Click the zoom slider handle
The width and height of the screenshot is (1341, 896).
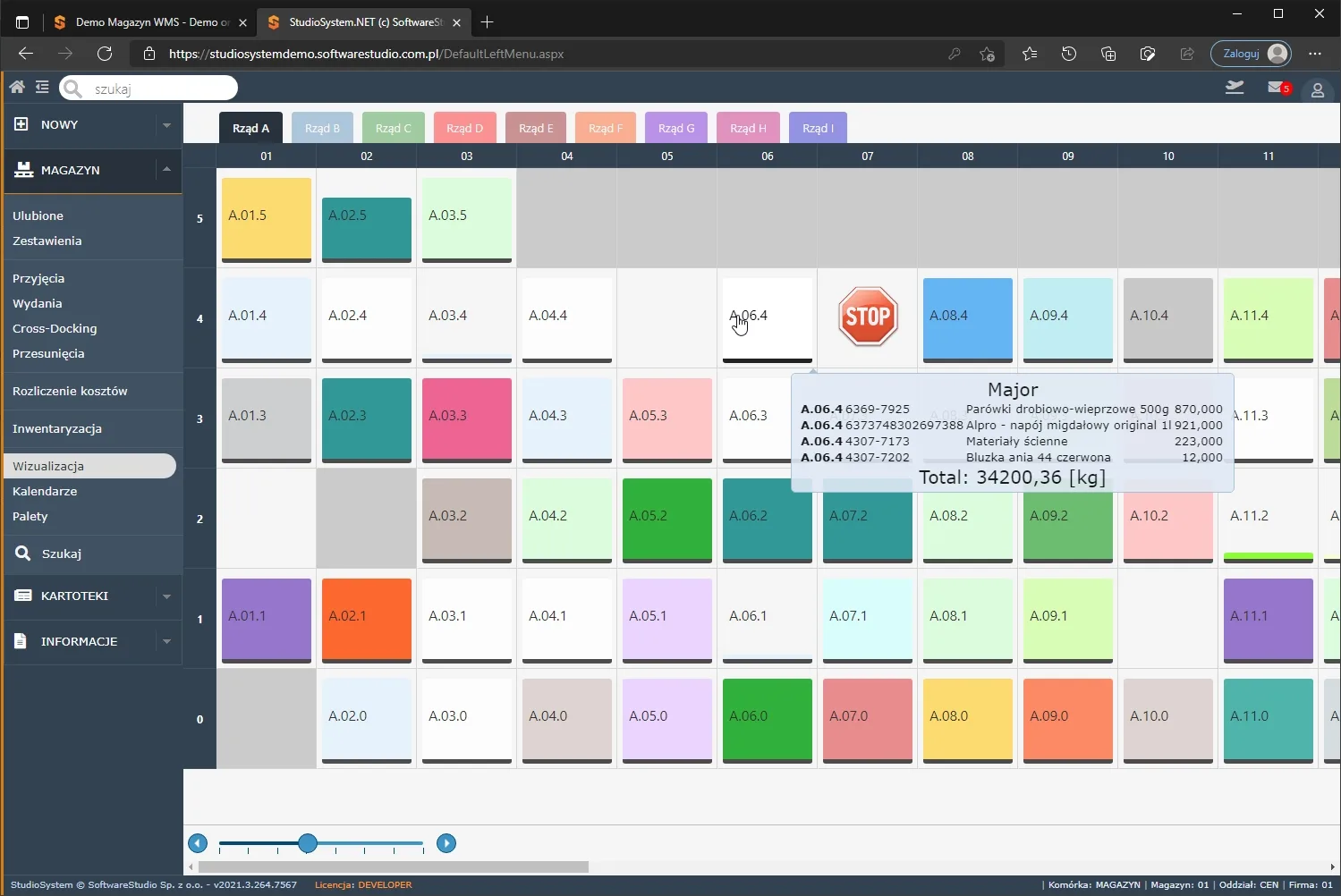coord(308,843)
